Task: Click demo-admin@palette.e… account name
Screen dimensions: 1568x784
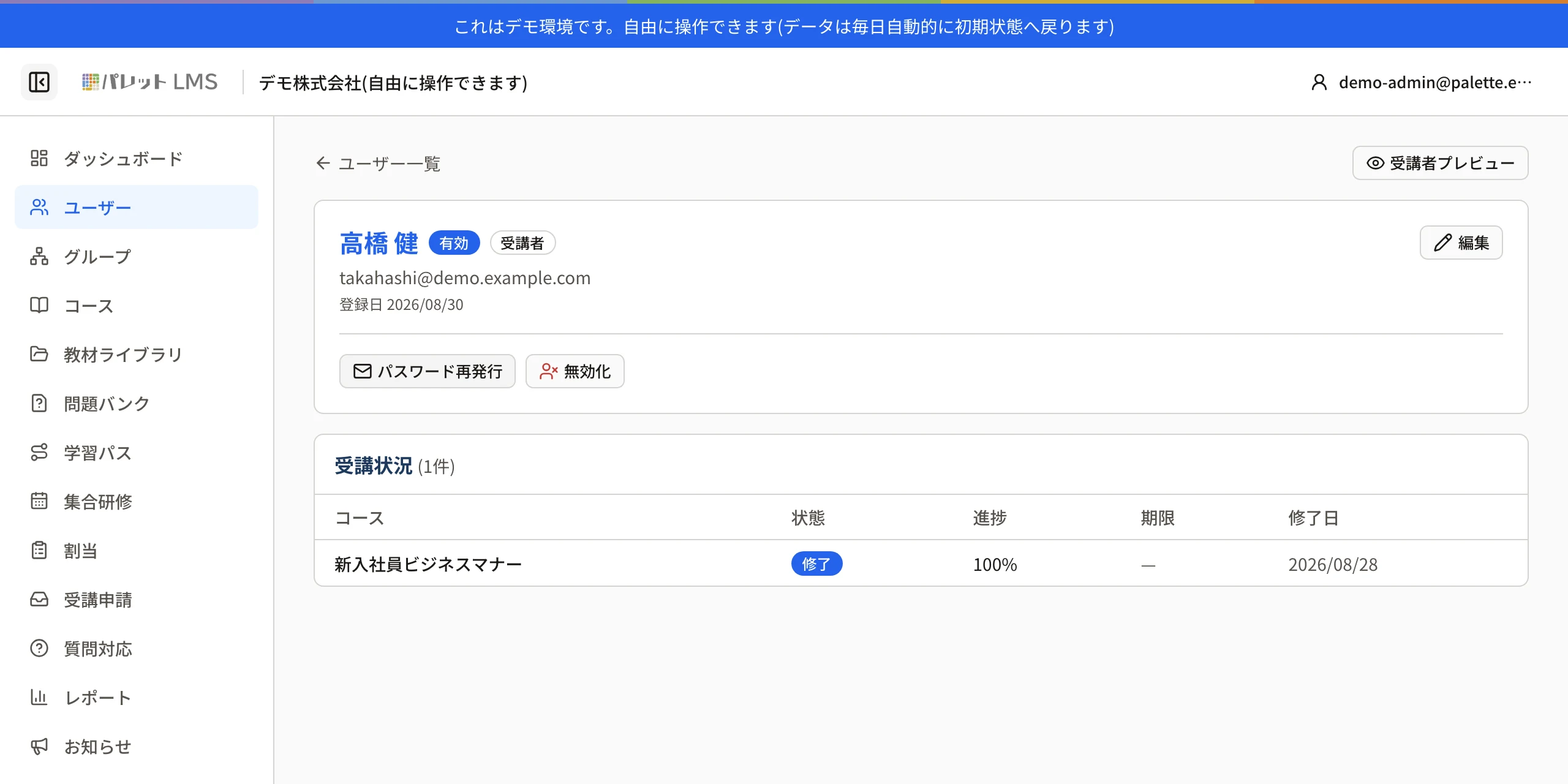Action: [x=1435, y=82]
